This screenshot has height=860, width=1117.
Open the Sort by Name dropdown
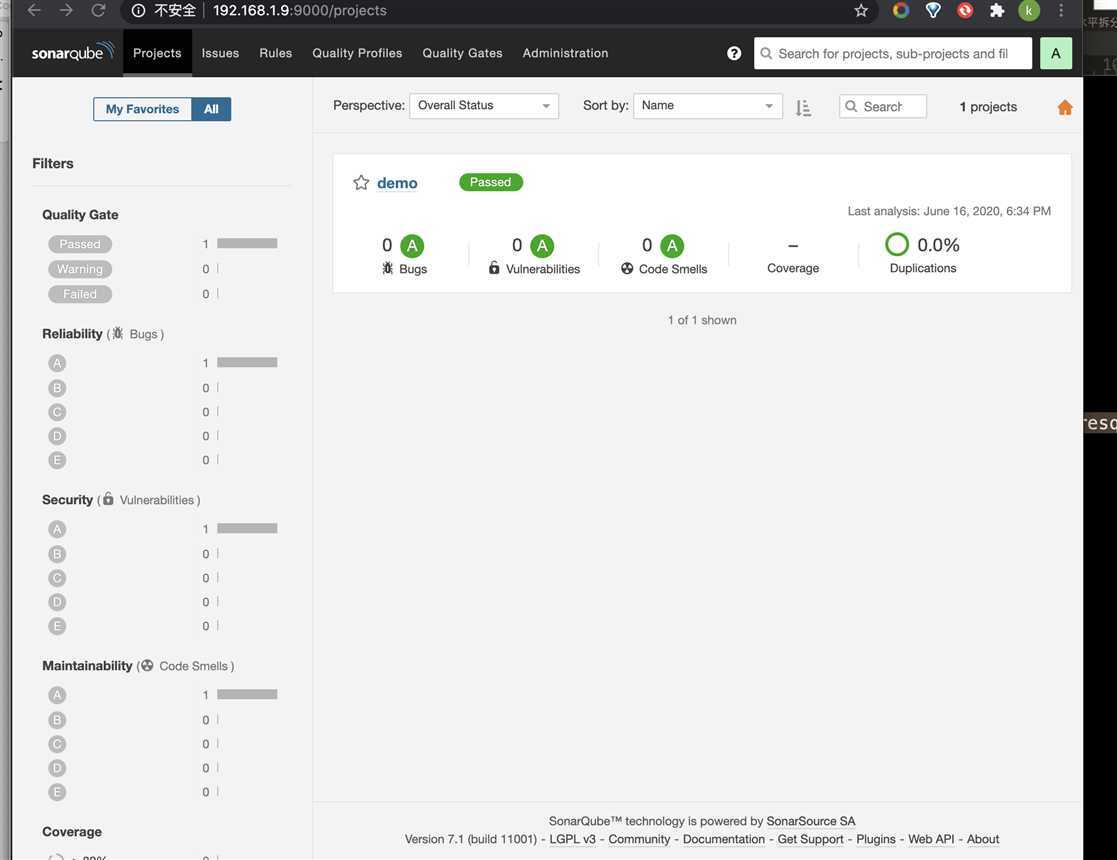click(x=707, y=105)
